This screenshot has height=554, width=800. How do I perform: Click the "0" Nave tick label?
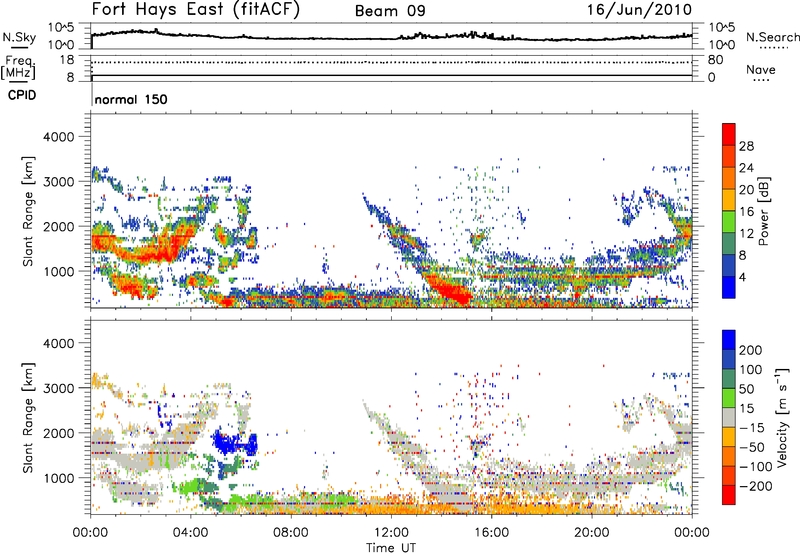click(711, 78)
